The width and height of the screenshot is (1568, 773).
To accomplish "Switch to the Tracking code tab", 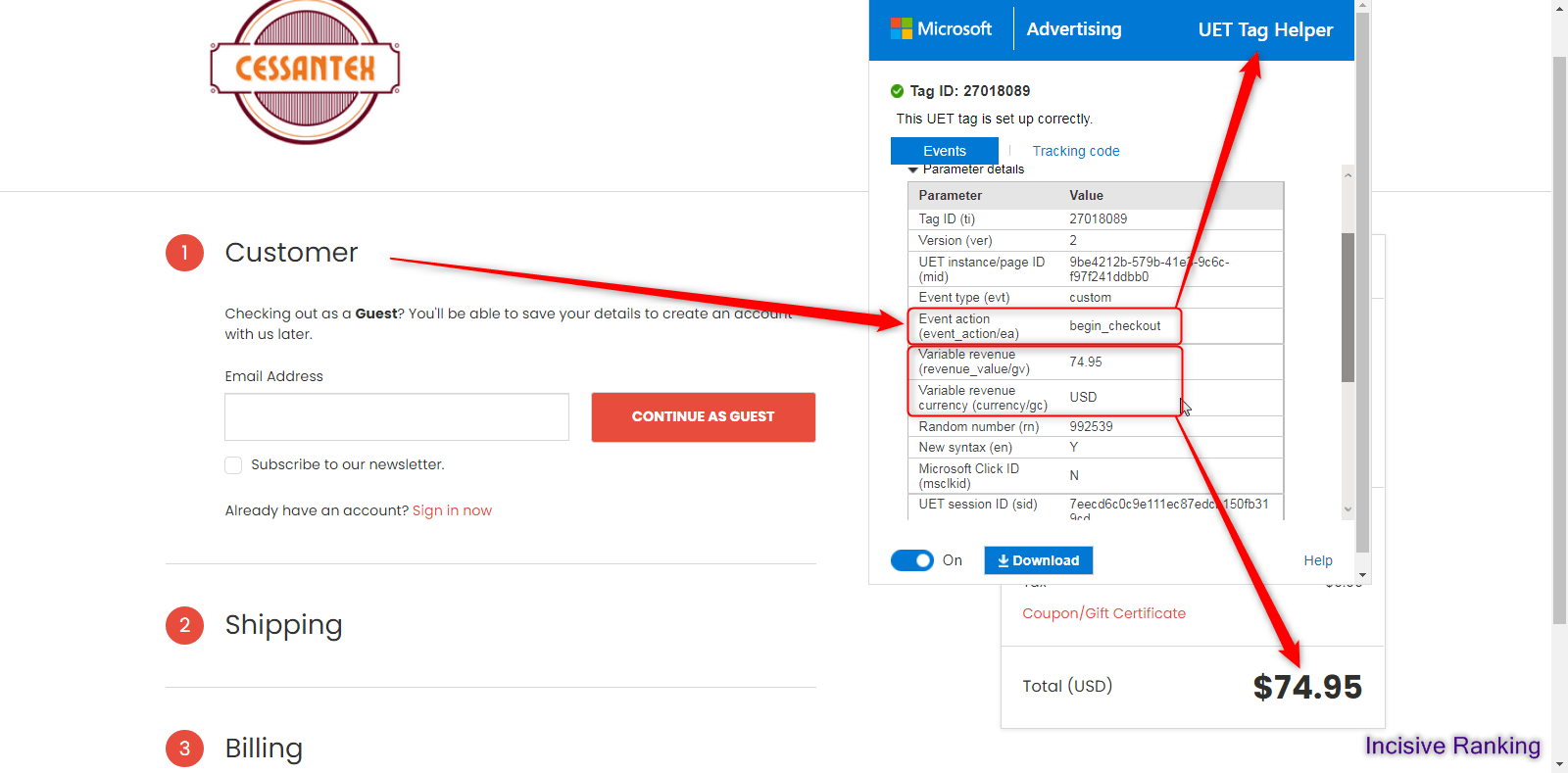I will tap(1075, 151).
